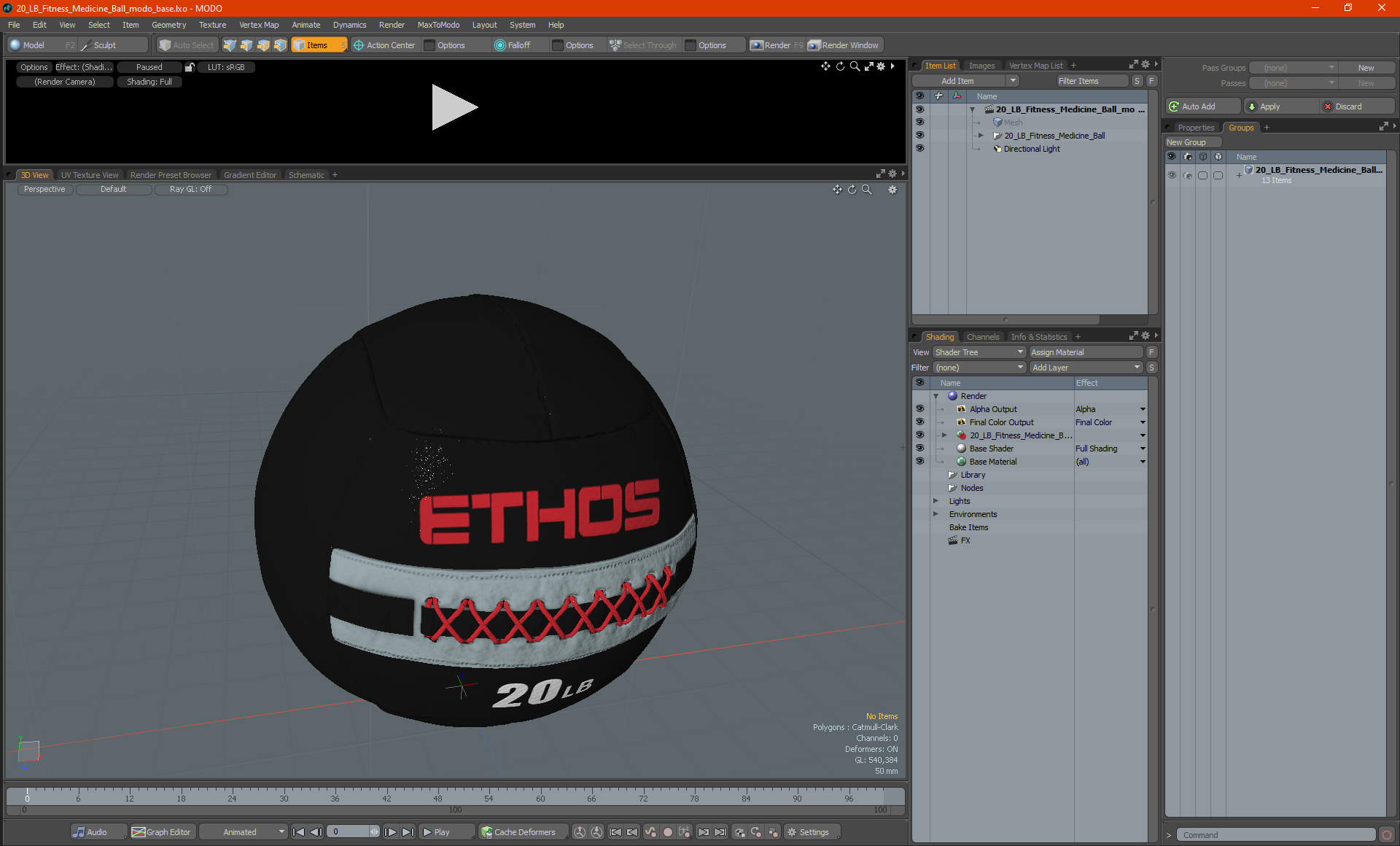Click Render Window button

pos(844,45)
